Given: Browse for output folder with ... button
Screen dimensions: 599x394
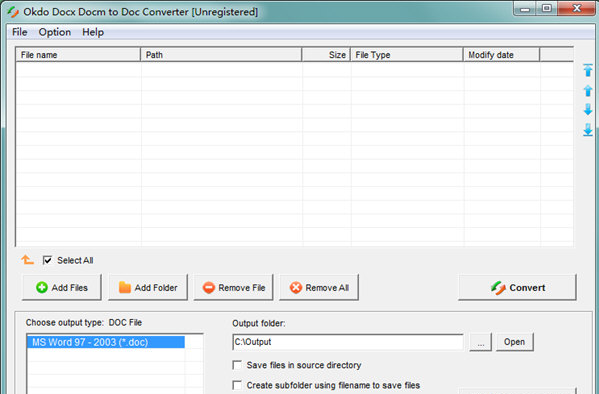Looking at the screenshot, I should (481, 342).
